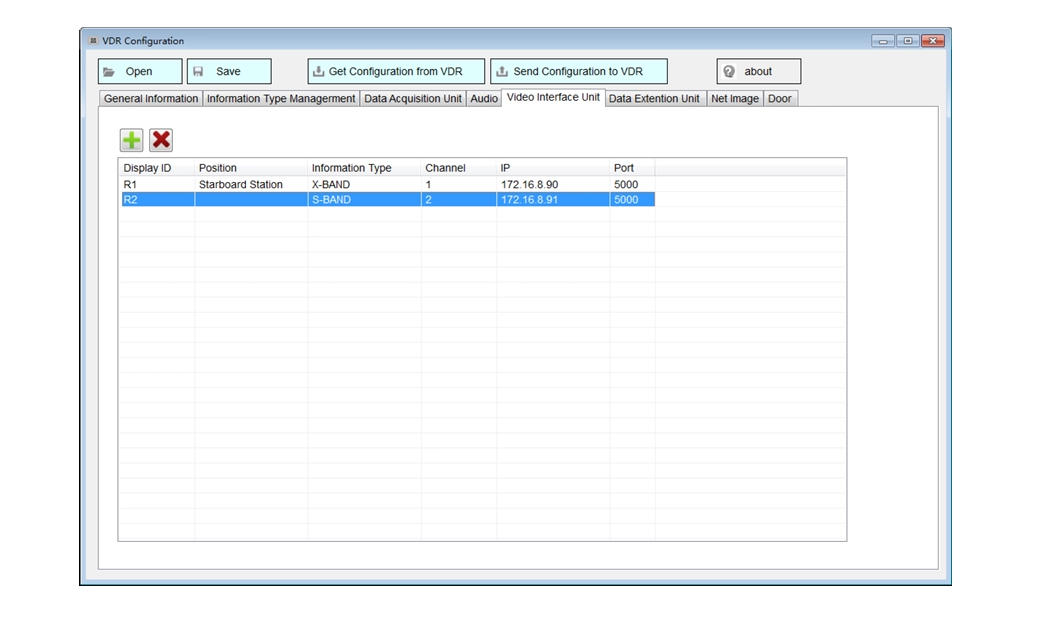
Task: Open the about help button
Action: 758,72
